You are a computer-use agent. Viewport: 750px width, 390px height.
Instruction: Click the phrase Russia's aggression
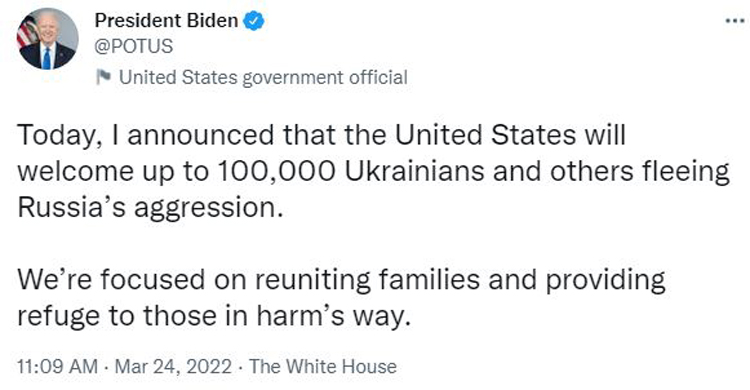[150, 209]
